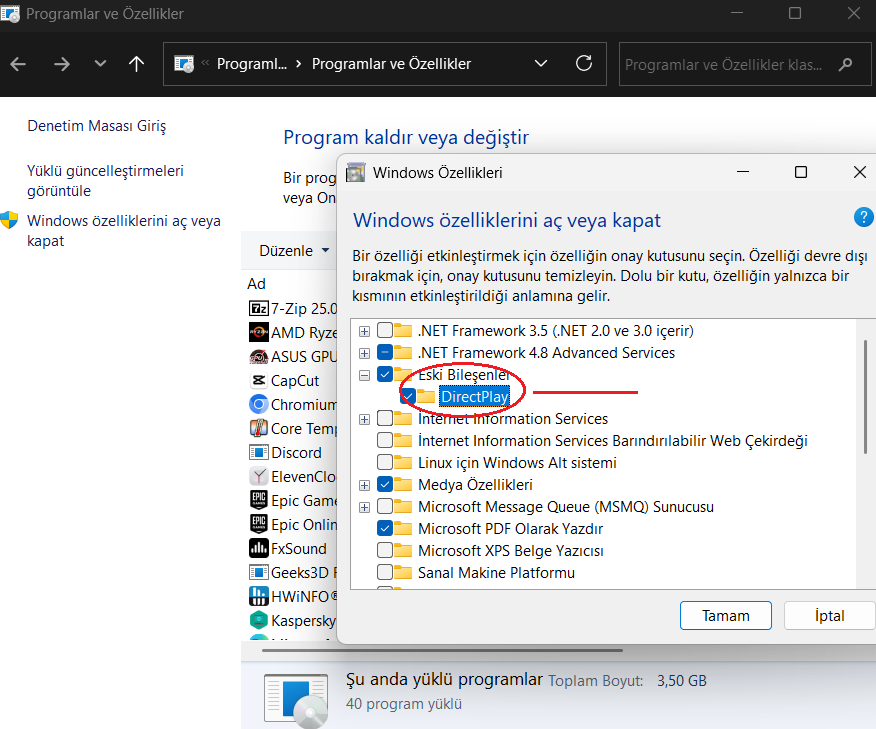The image size is (876, 729).
Task: Select Core Temp program icon
Action: point(258,428)
